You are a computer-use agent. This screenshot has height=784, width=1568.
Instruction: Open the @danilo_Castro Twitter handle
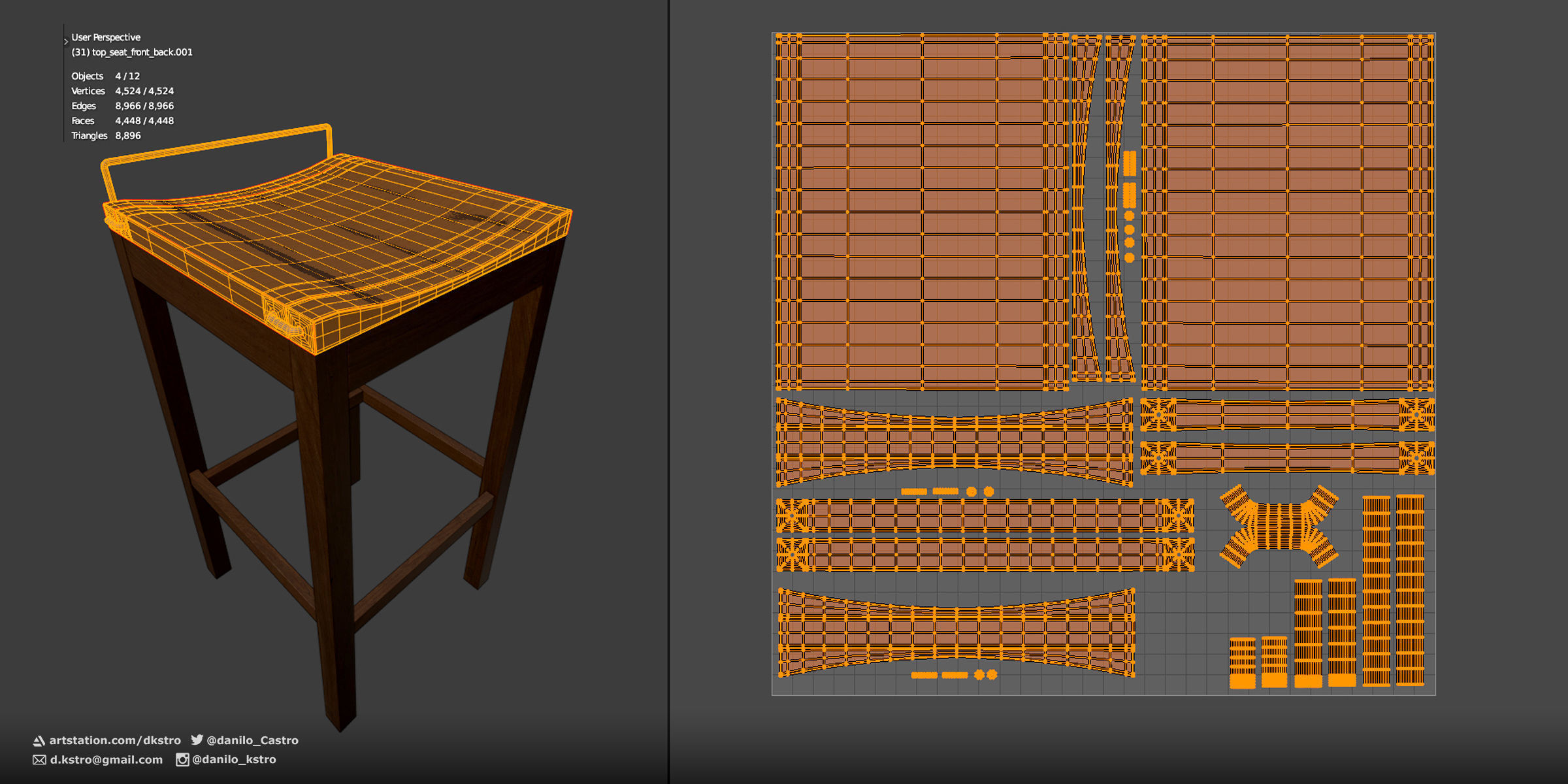[252, 740]
